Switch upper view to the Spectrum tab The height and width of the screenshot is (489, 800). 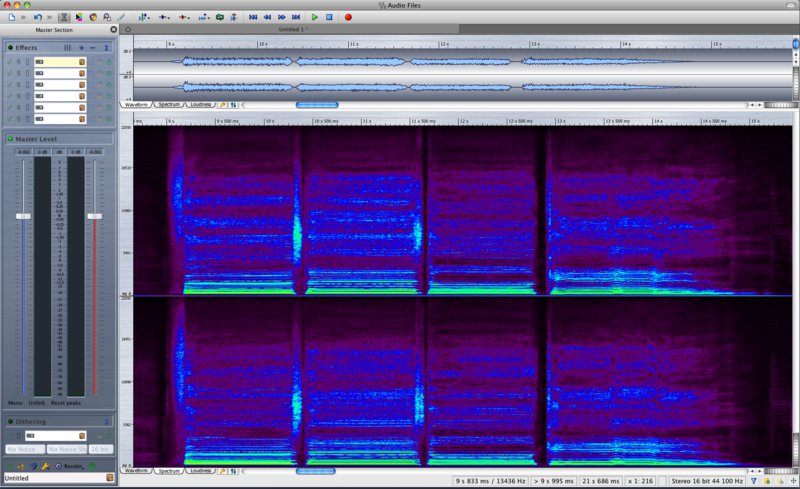(x=169, y=105)
